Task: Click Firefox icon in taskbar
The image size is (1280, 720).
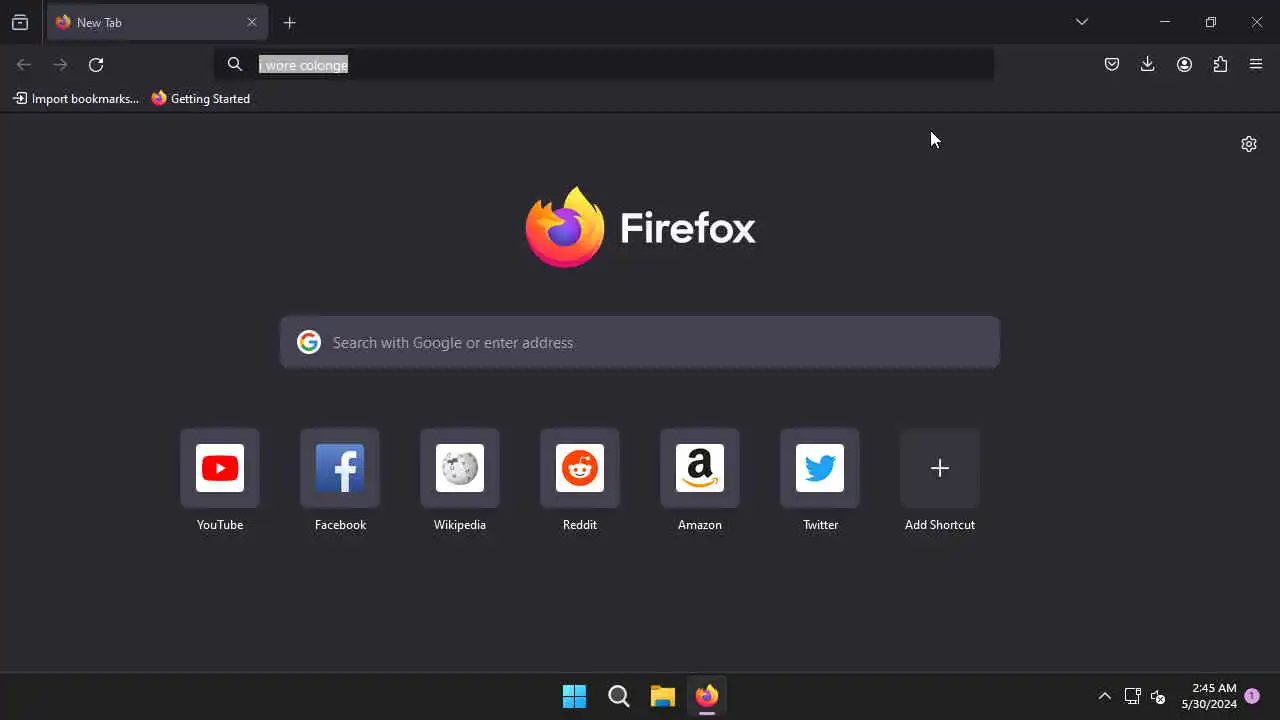Action: 707,696
